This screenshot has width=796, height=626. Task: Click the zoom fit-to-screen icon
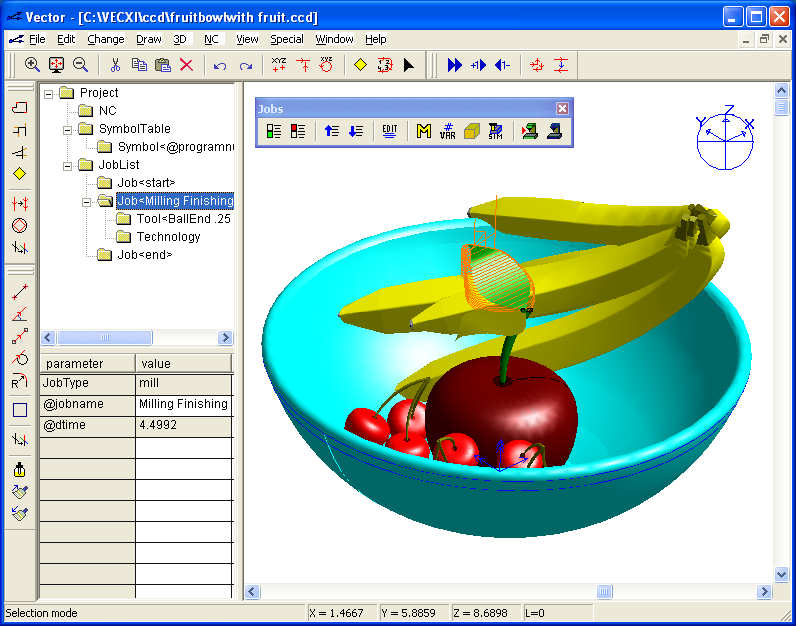(x=56, y=65)
